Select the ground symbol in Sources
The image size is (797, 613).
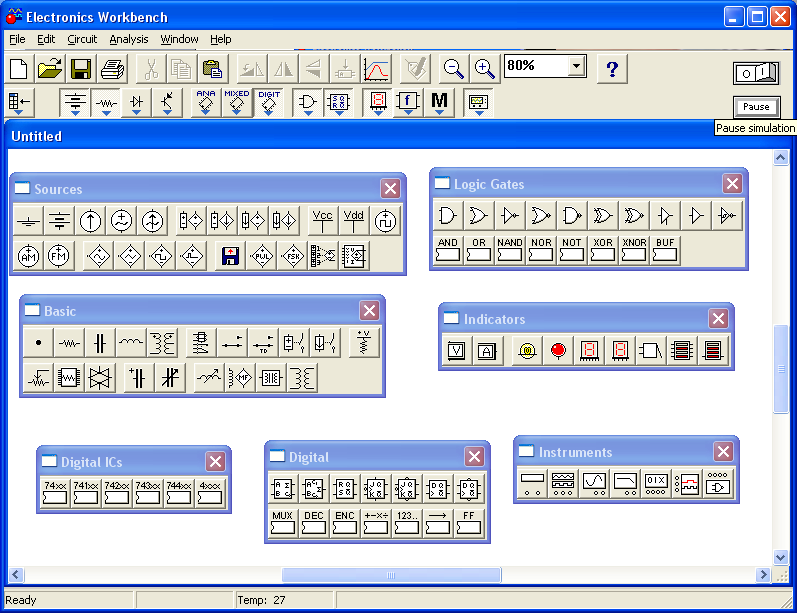[28, 221]
